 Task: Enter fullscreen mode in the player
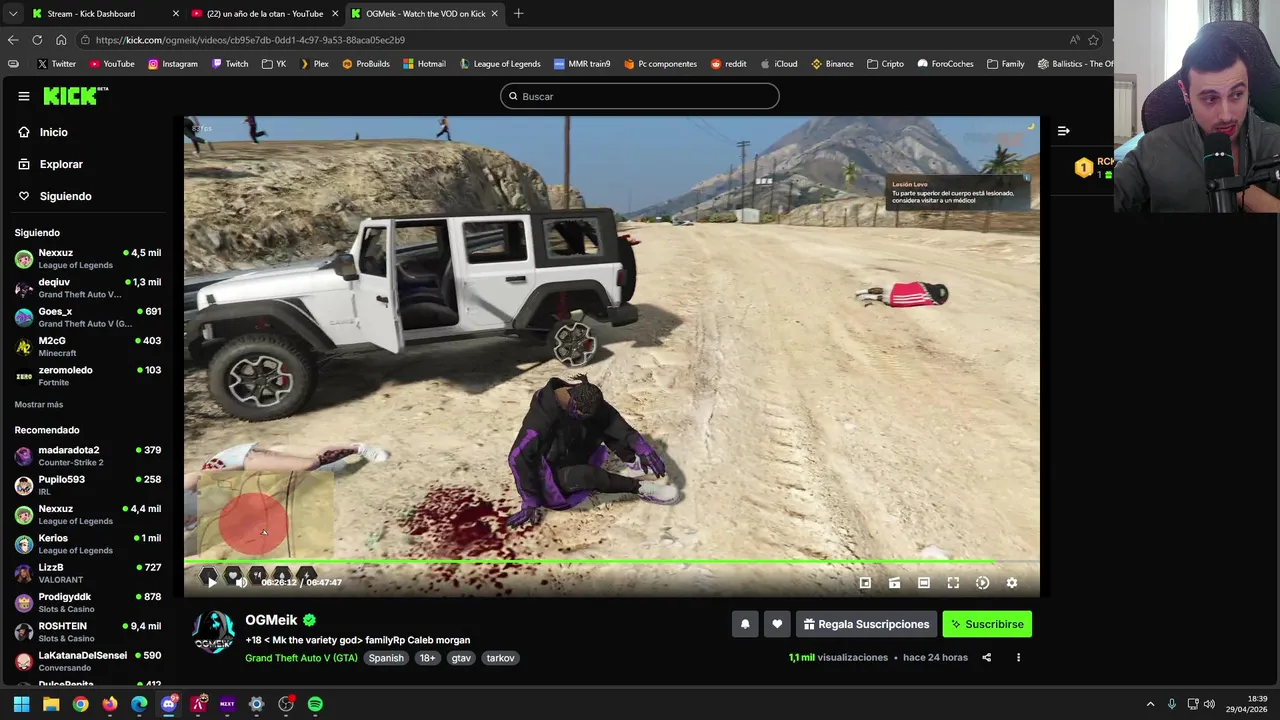point(953,583)
